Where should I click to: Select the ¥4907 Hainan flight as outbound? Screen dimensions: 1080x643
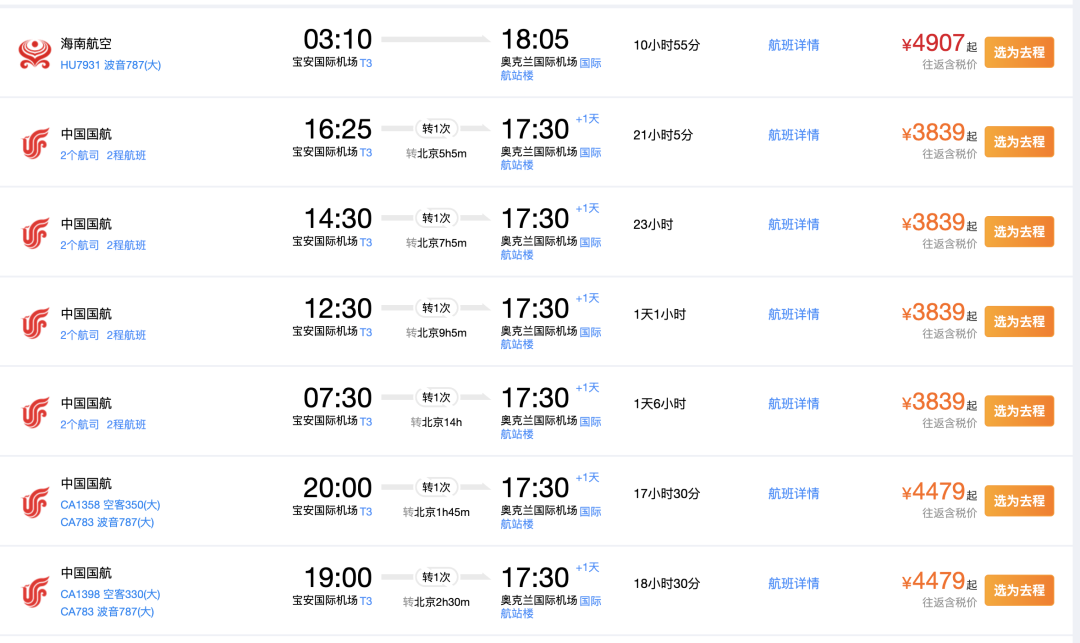coord(1019,52)
